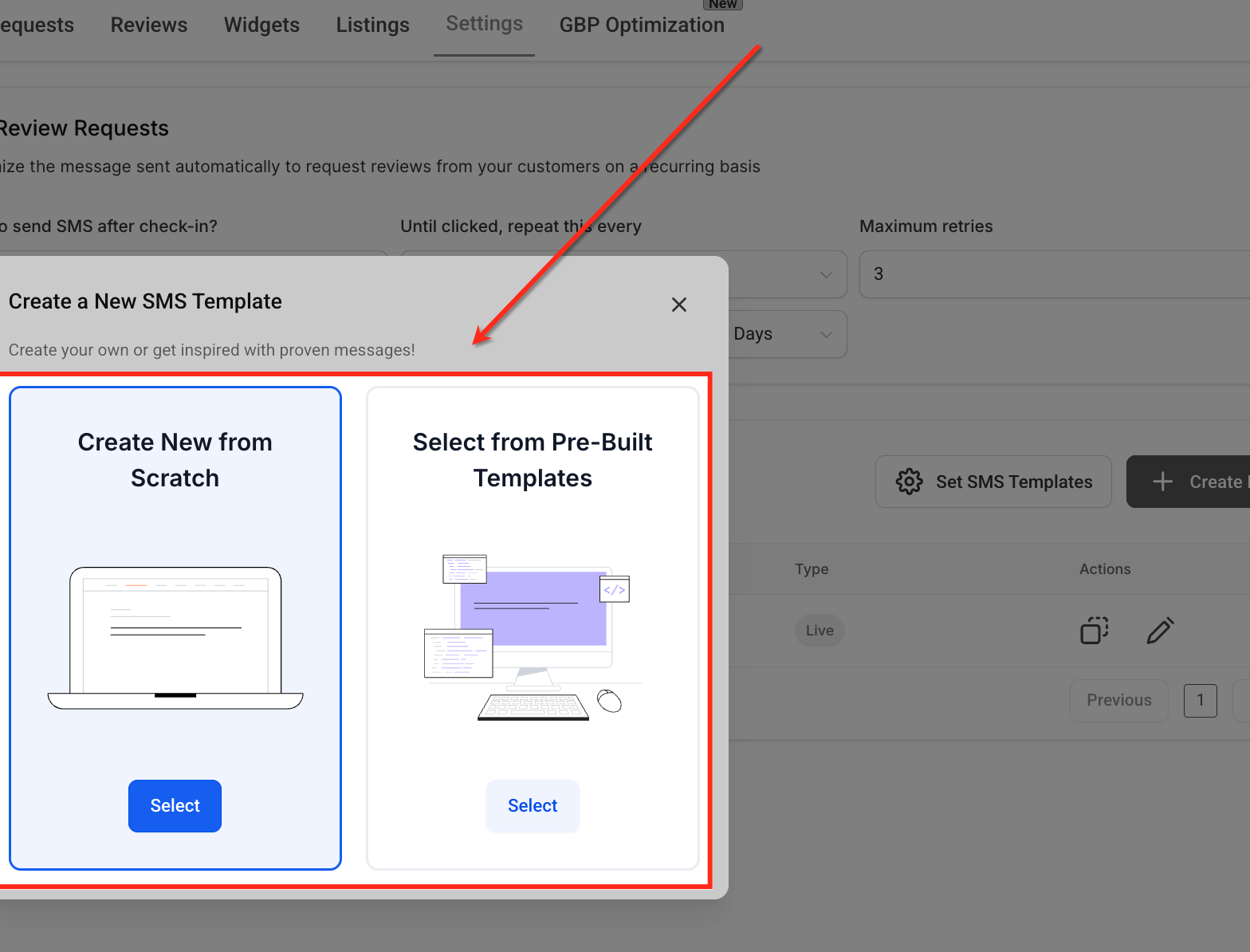
Task: Click the gear icon on Set SMS Templates
Action: (x=909, y=482)
